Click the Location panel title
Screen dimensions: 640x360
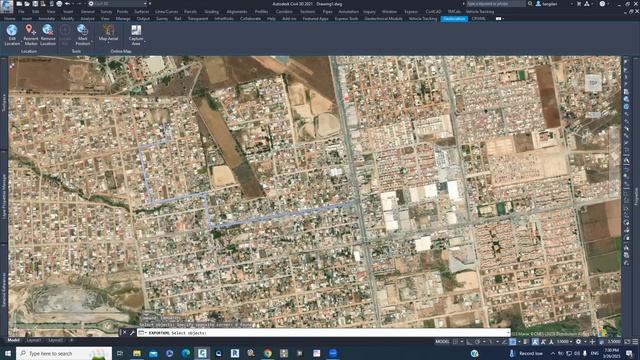(x=29, y=51)
